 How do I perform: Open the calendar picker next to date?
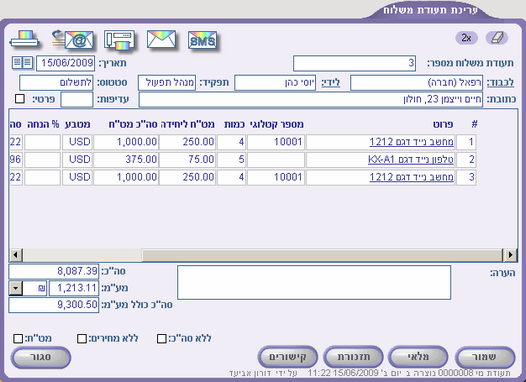(x=22, y=63)
